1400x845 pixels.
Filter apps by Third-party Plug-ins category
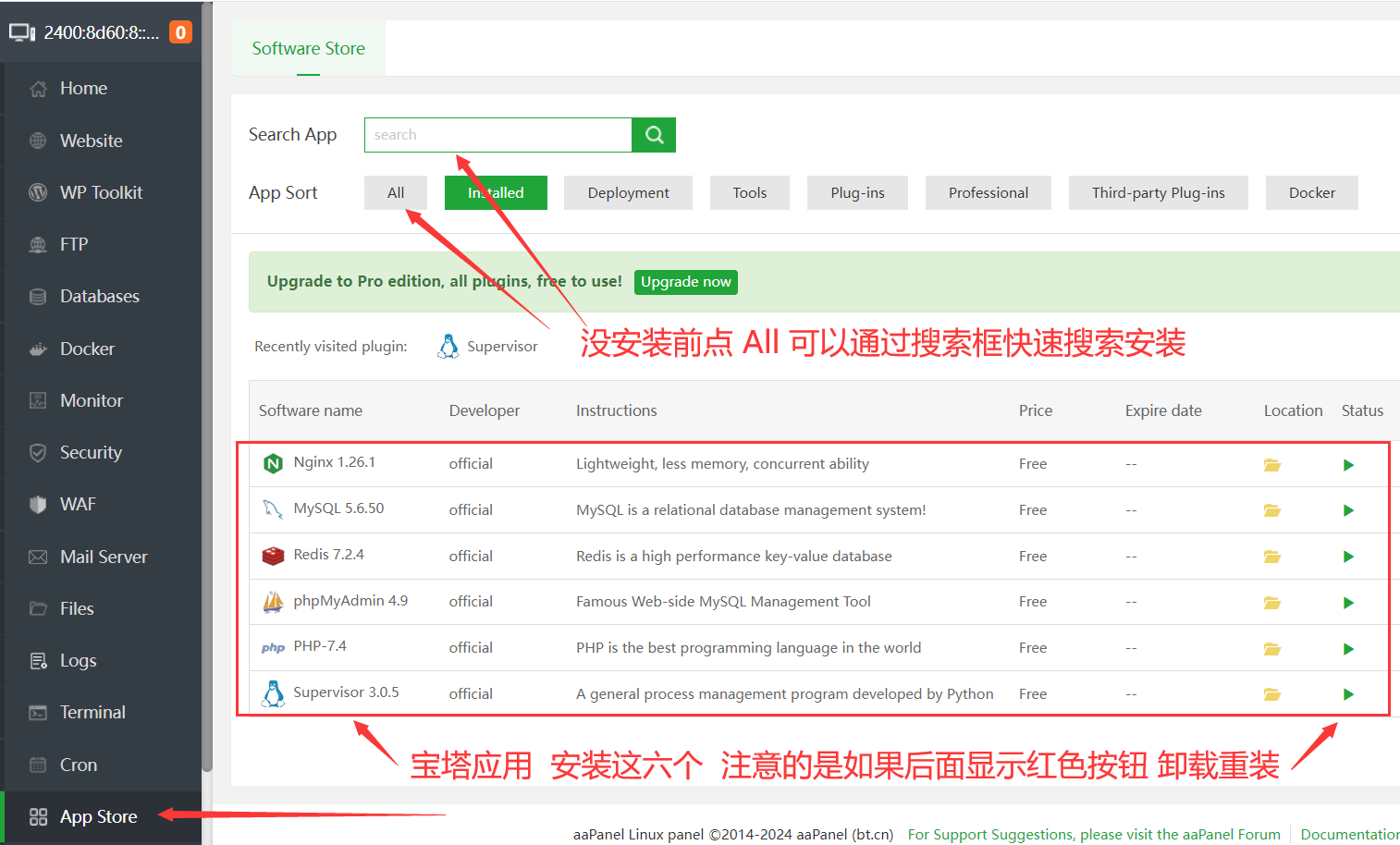[x=1159, y=192]
